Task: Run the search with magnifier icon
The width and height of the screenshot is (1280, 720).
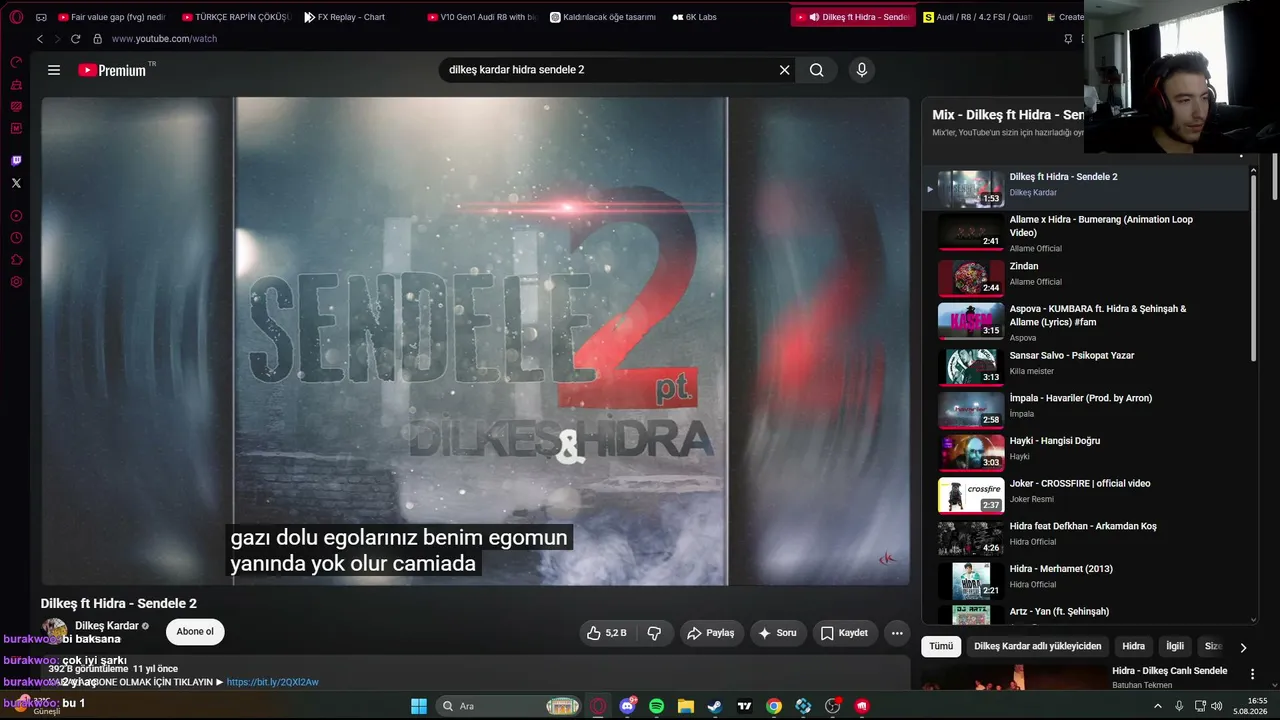Action: click(817, 70)
